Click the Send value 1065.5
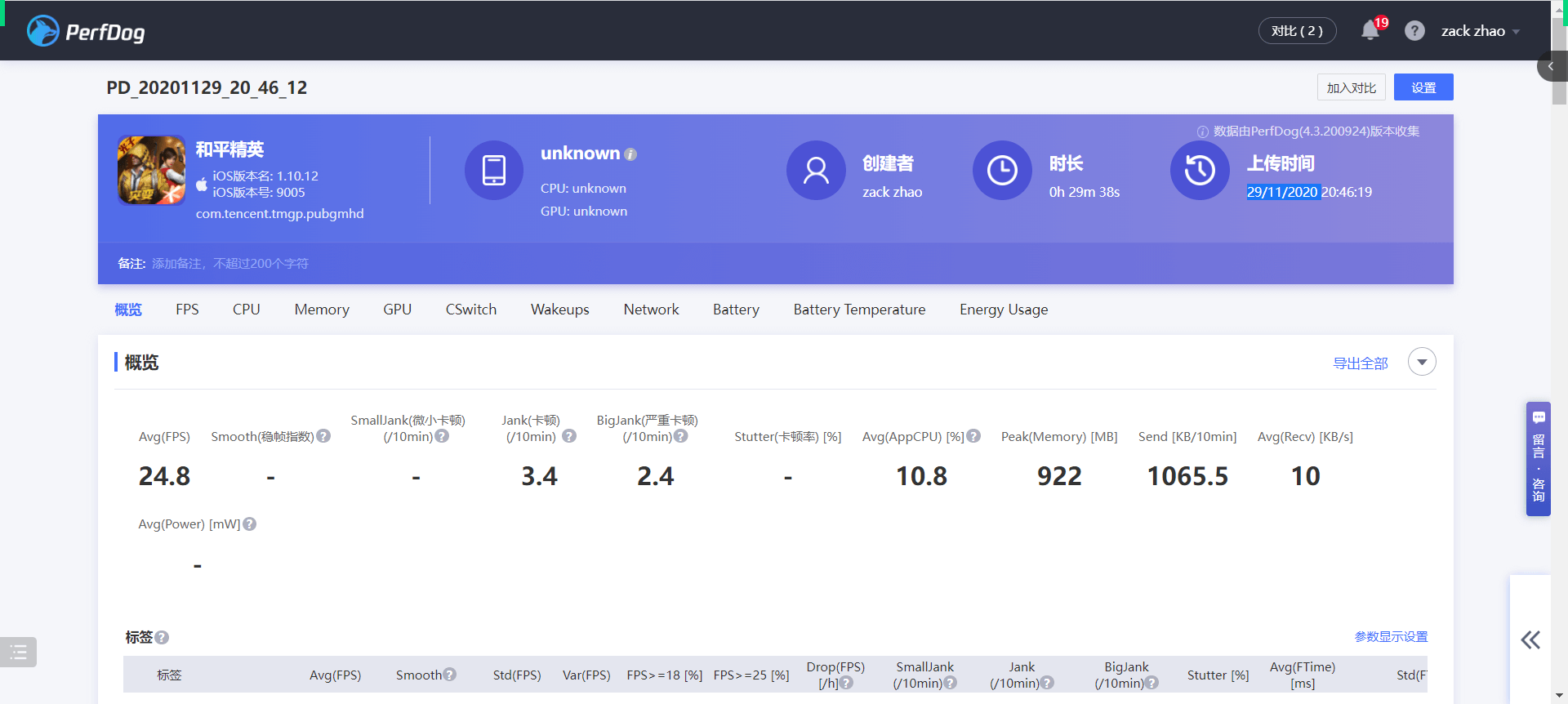 (1187, 476)
